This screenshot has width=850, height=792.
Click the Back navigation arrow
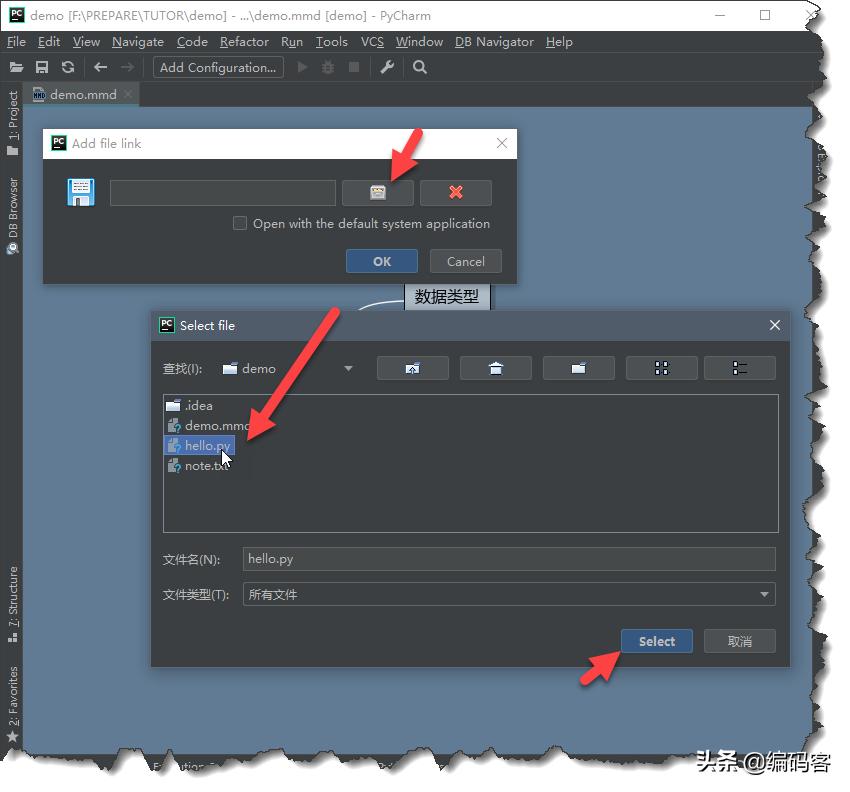coord(100,67)
